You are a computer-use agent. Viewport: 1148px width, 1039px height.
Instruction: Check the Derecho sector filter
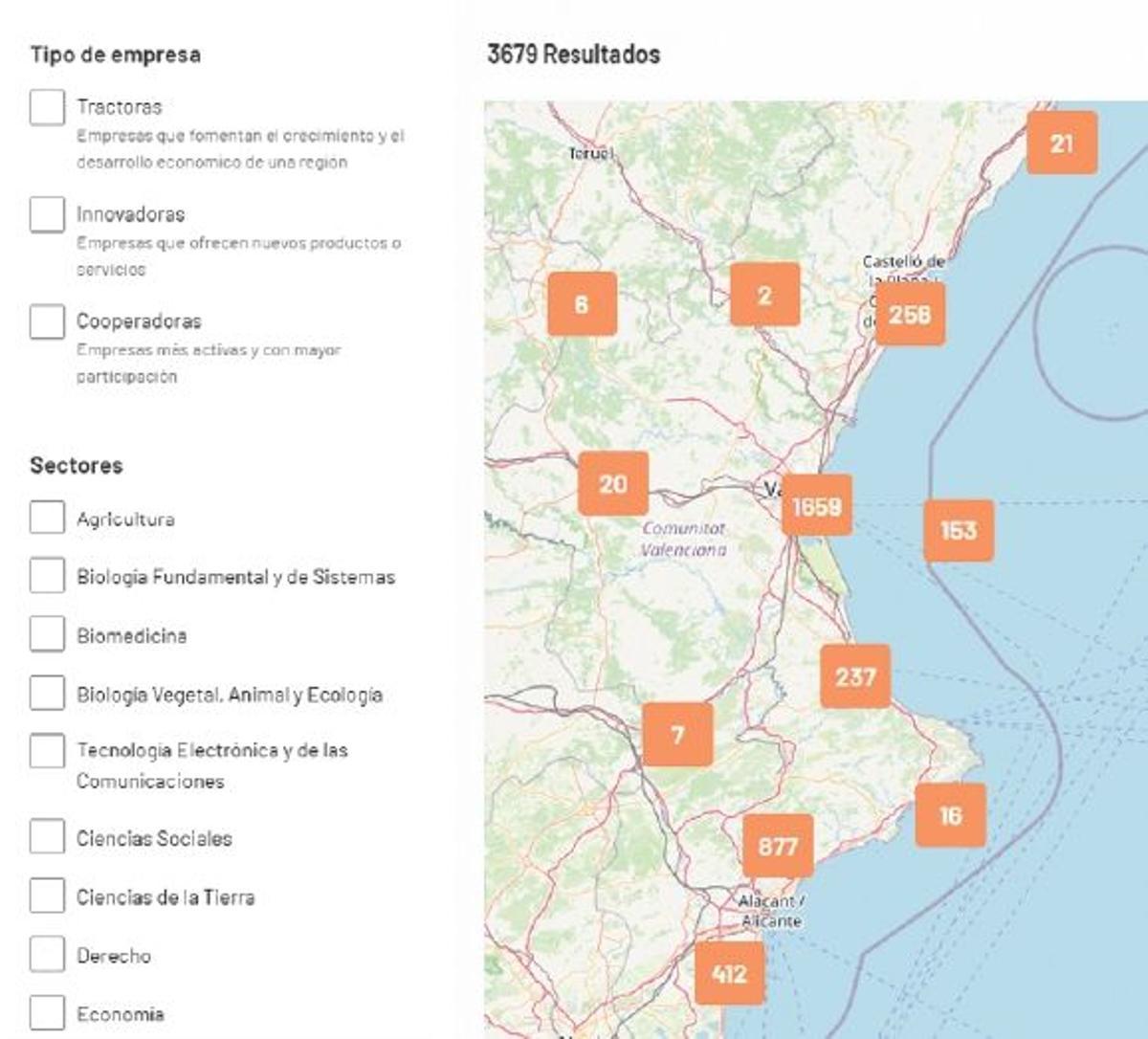pyautogui.click(x=46, y=954)
